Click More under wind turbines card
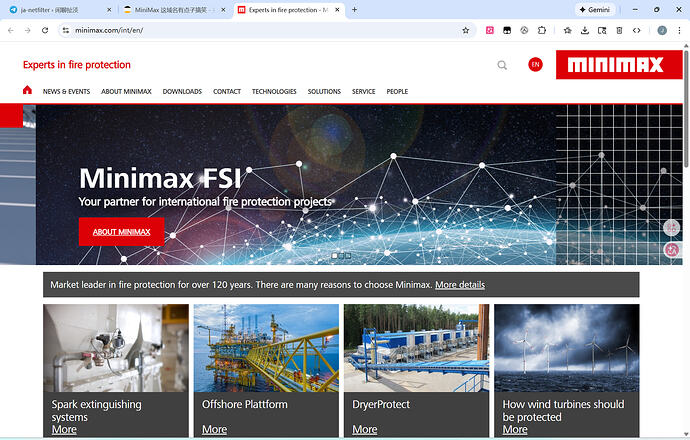This screenshot has width=690, height=440. (515, 429)
